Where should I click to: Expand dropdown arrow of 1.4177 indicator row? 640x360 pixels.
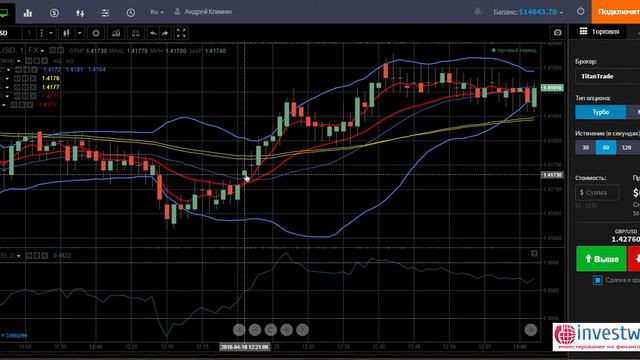pyautogui.click(x=7, y=87)
